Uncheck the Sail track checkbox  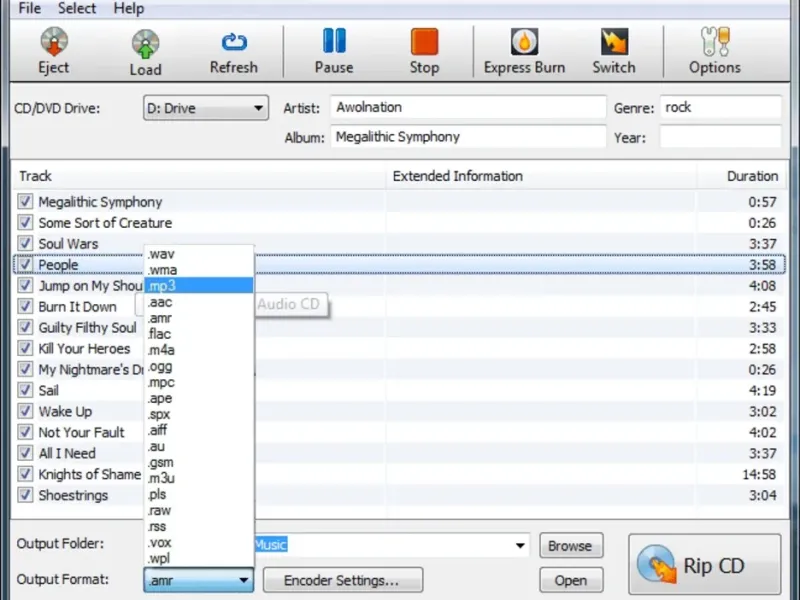coord(25,390)
